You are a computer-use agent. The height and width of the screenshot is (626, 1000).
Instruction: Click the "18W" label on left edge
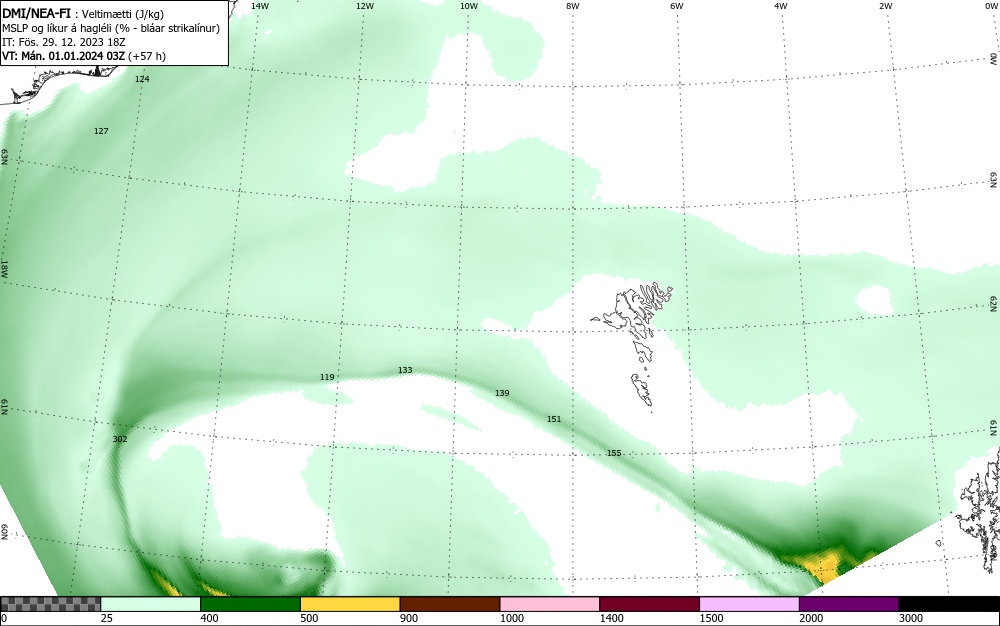pyautogui.click(x=4, y=268)
